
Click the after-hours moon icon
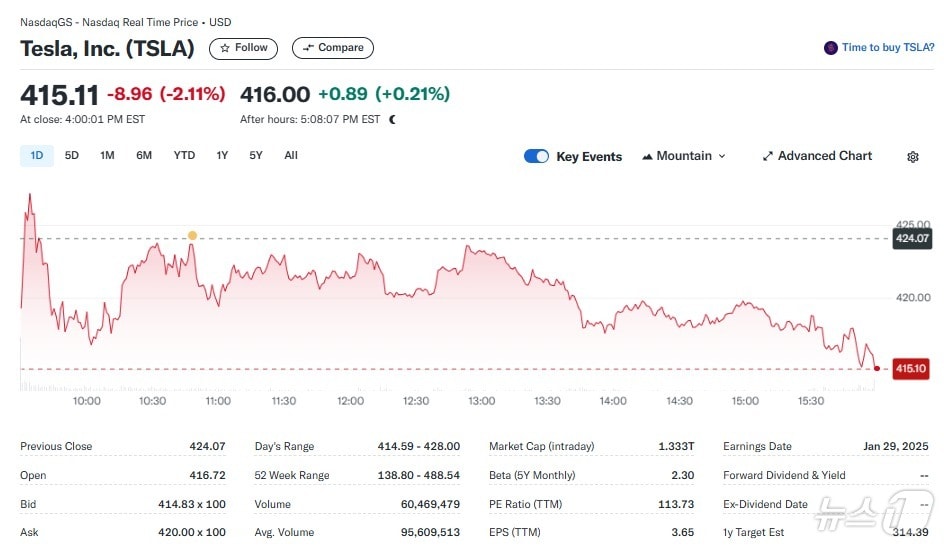tap(392, 119)
